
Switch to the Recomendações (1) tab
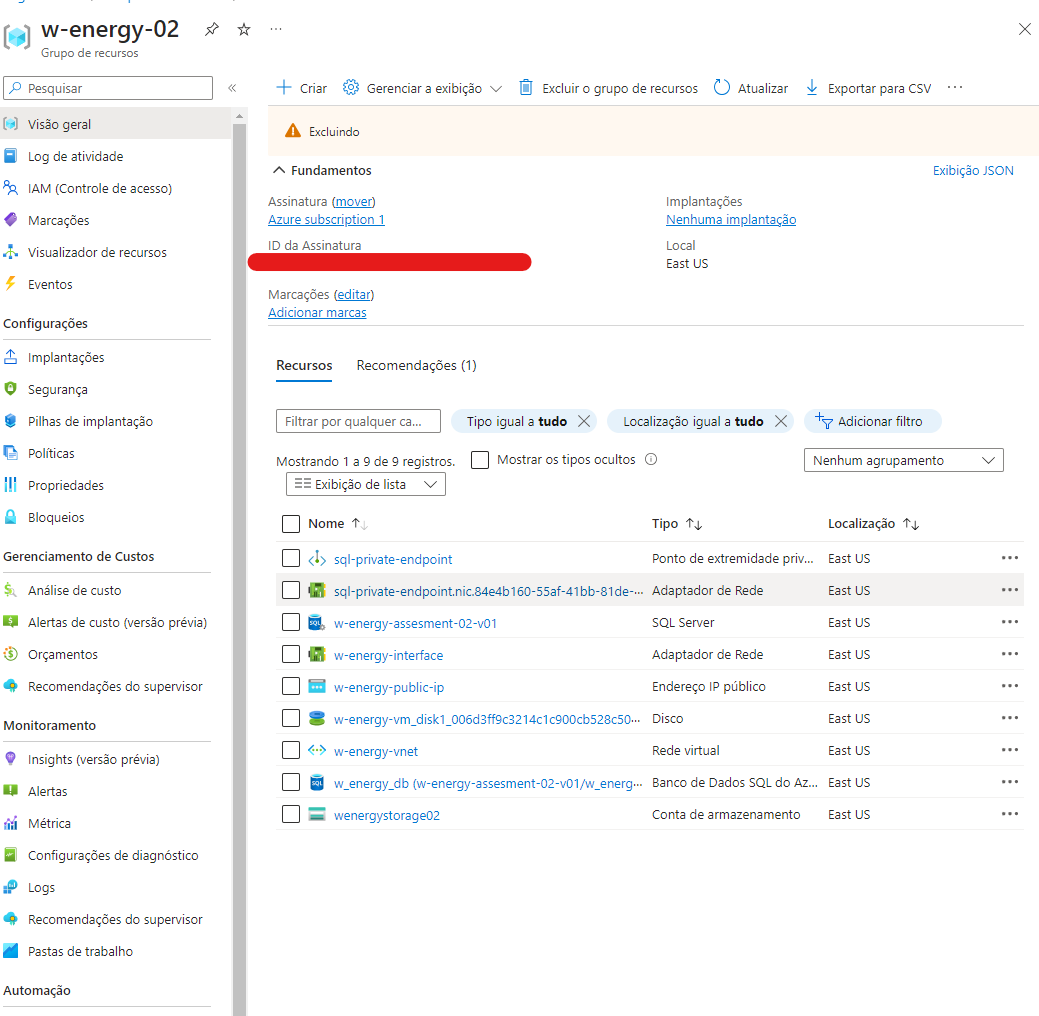416,365
